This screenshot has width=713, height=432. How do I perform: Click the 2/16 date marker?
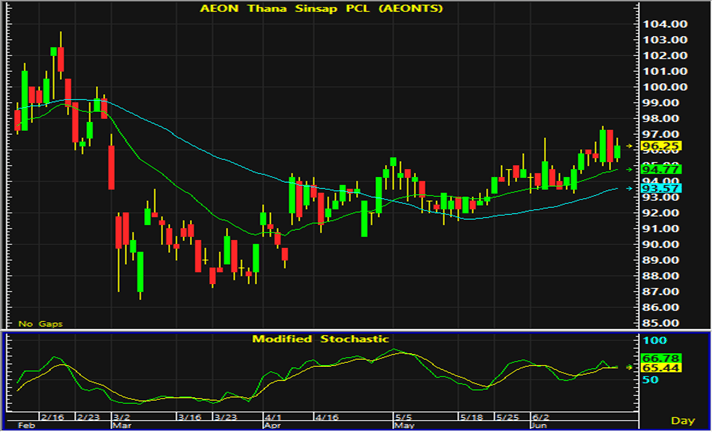[x=52, y=417]
